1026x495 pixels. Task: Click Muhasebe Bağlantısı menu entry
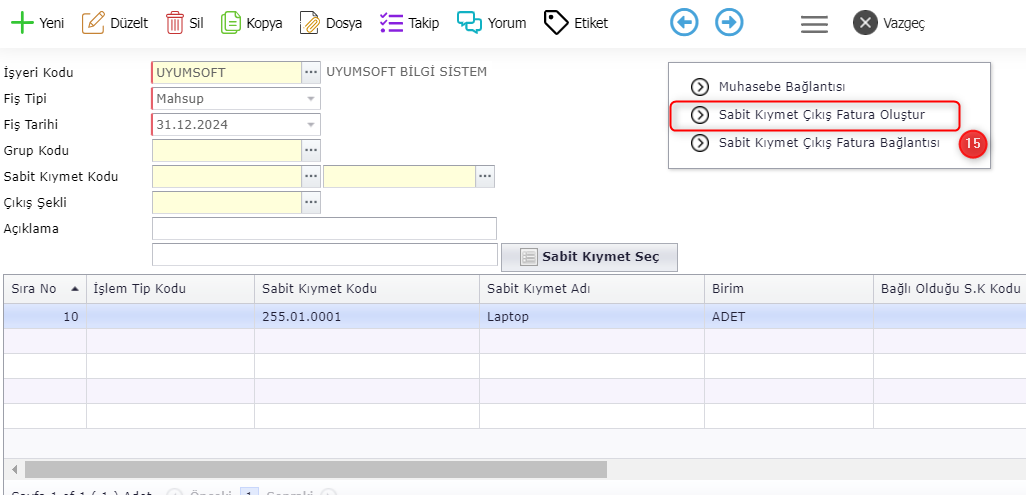[781, 87]
